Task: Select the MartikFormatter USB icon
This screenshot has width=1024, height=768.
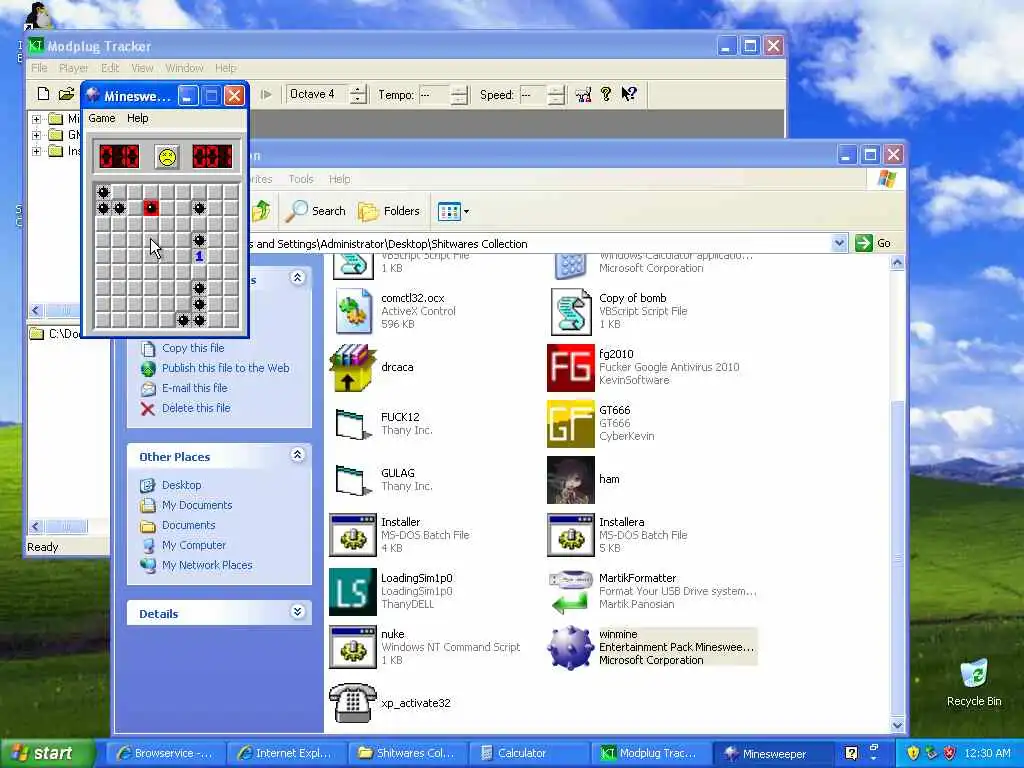Action: [x=570, y=592]
